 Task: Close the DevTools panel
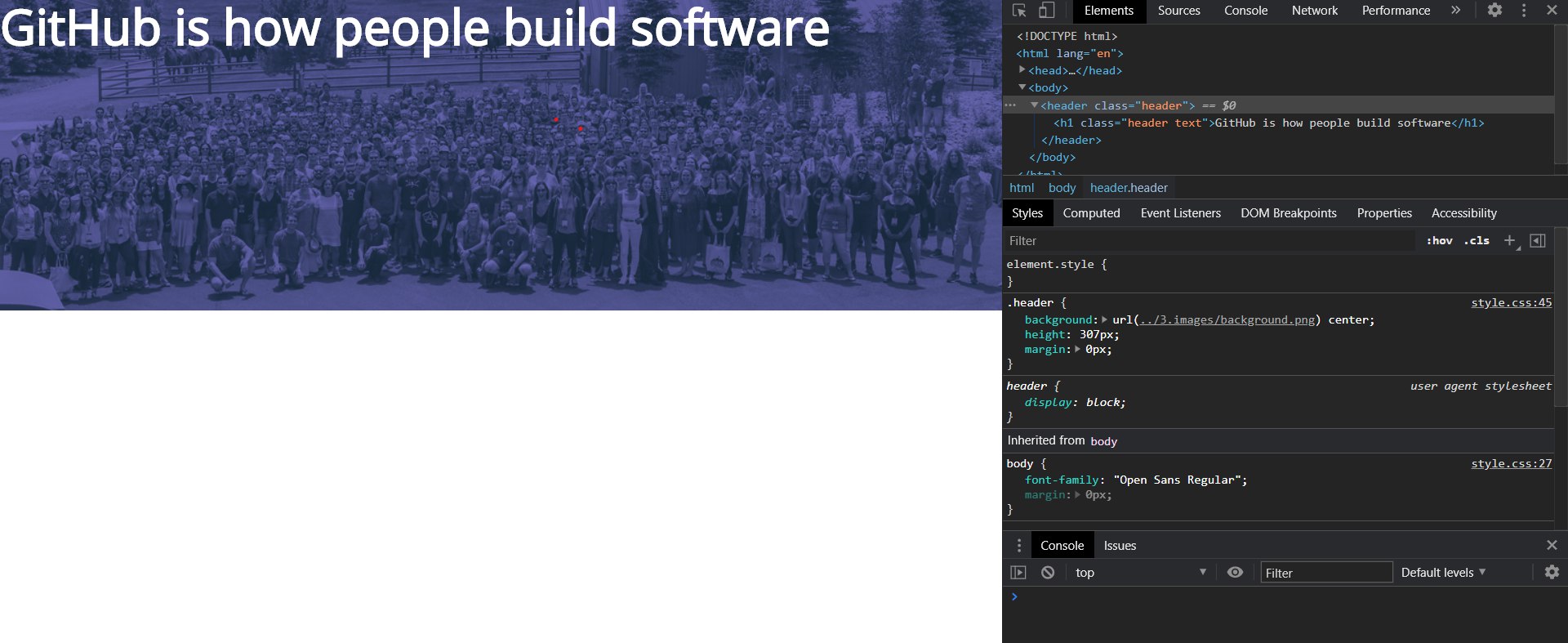tap(1552, 11)
